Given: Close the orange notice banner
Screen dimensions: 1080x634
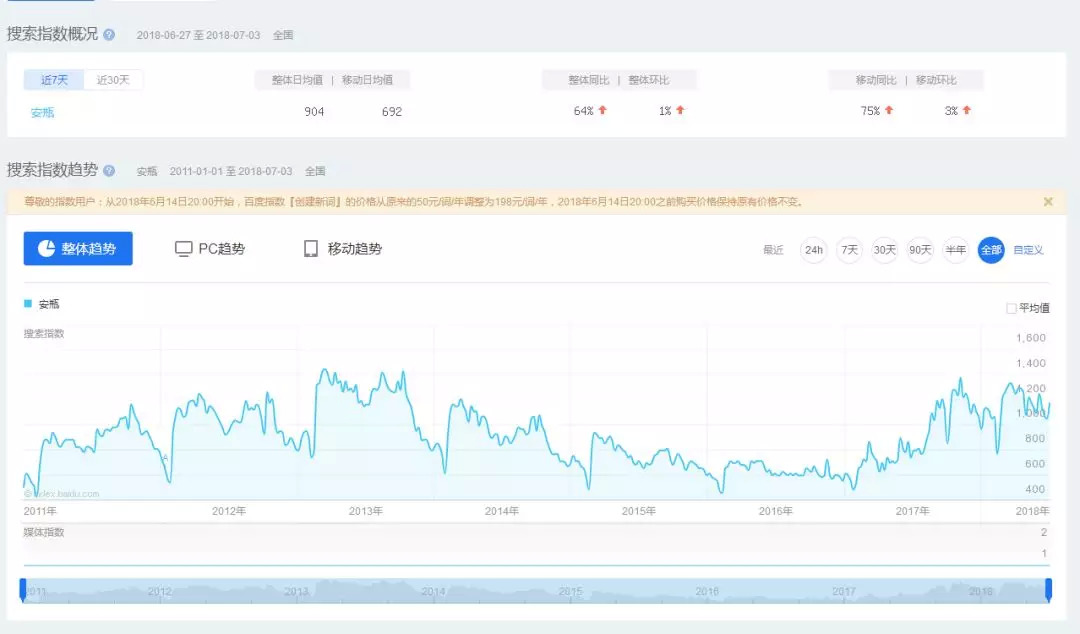Looking at the screenshot, I should coord(1048,202).
